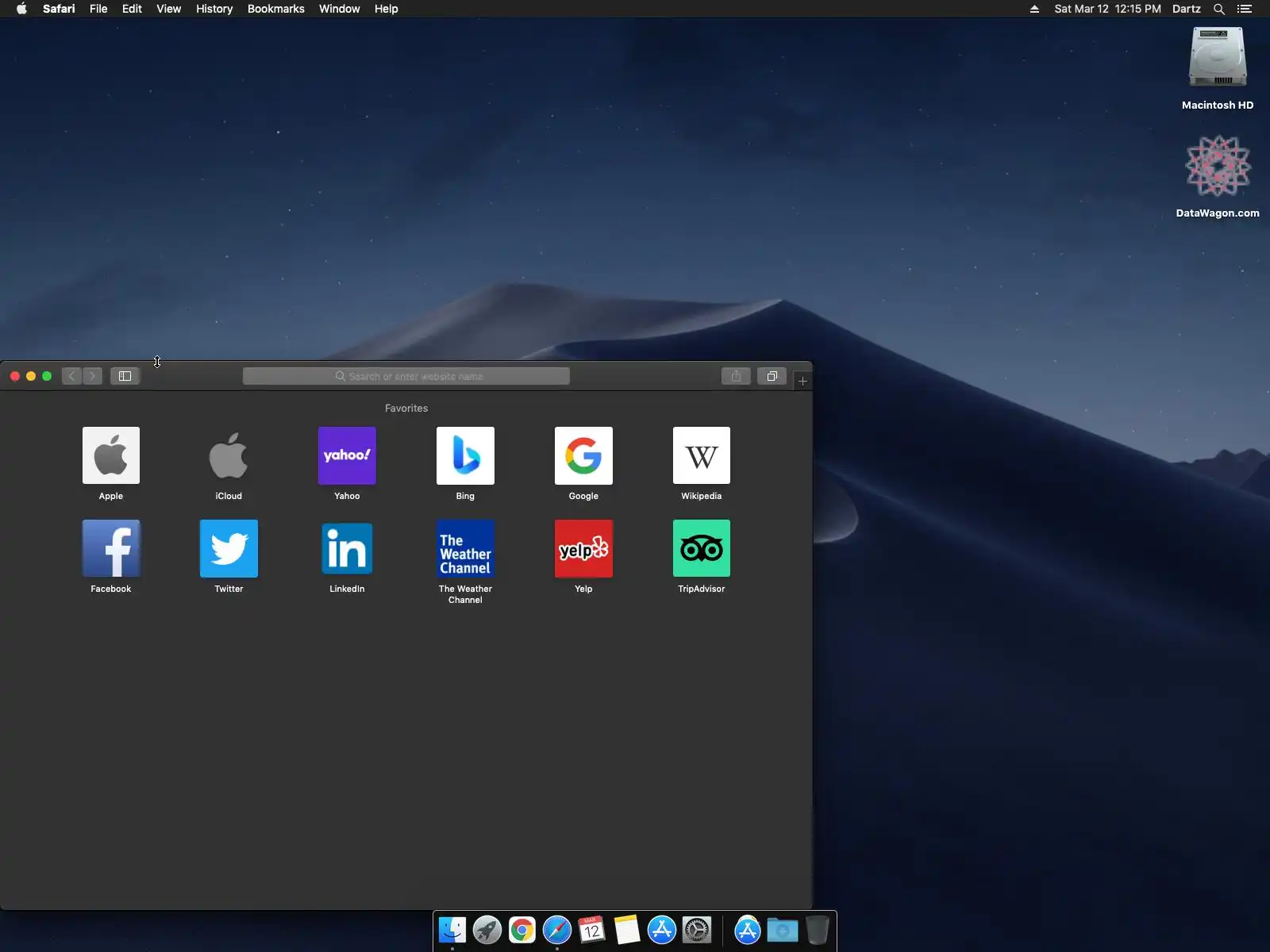The height and width of the screenshot is (952, 1270).
Task: Open the Trash in the Dock
Action: point(817,930)
